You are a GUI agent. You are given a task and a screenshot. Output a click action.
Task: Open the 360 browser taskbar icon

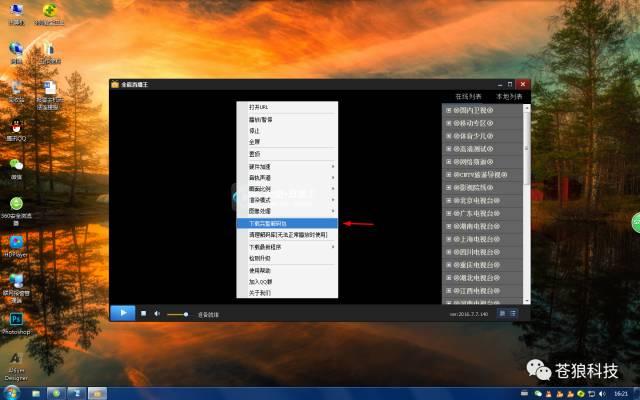click(x=56, y=393)
